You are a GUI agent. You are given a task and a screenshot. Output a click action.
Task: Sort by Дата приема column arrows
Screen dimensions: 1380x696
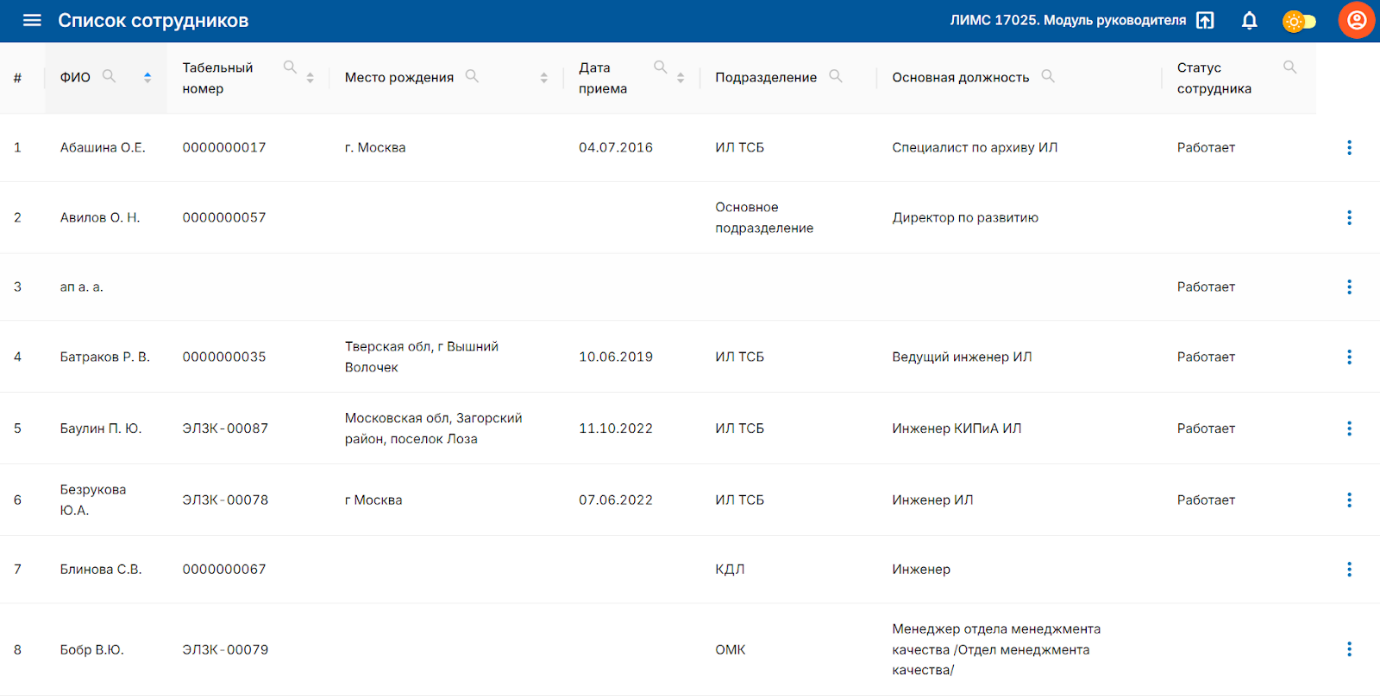[681, 77]
